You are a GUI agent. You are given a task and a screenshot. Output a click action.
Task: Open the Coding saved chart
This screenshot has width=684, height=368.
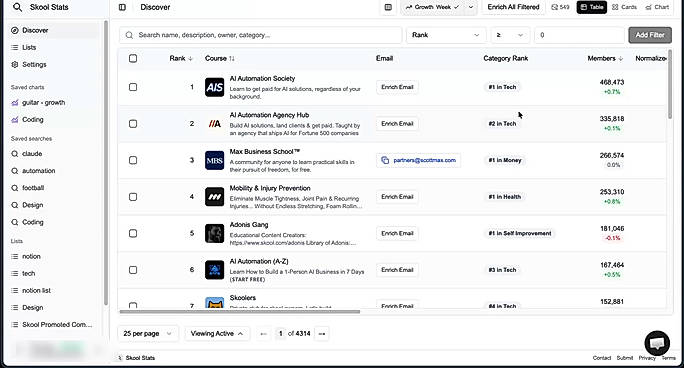pyautogui.click(x=33, y=119)
